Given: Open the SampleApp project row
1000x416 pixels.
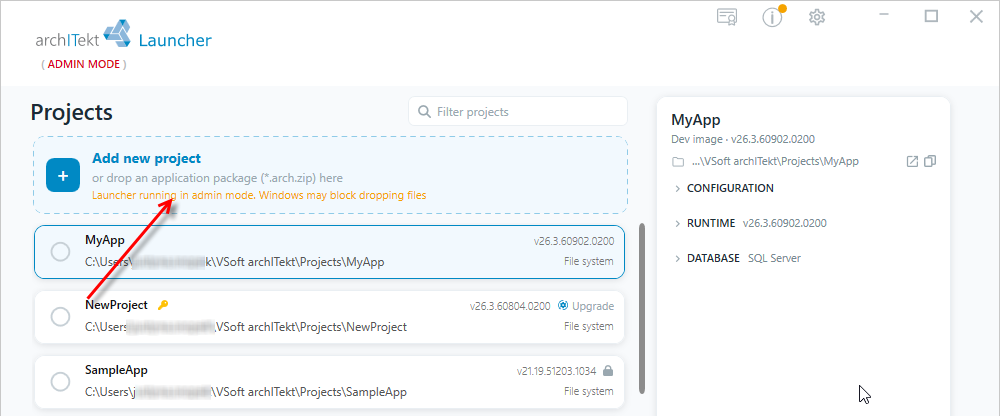Looking at the screenshot, I should point(329,382).
